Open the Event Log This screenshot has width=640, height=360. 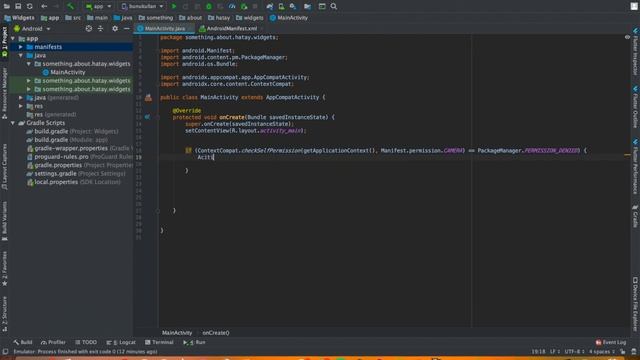[x=611, y=342]
